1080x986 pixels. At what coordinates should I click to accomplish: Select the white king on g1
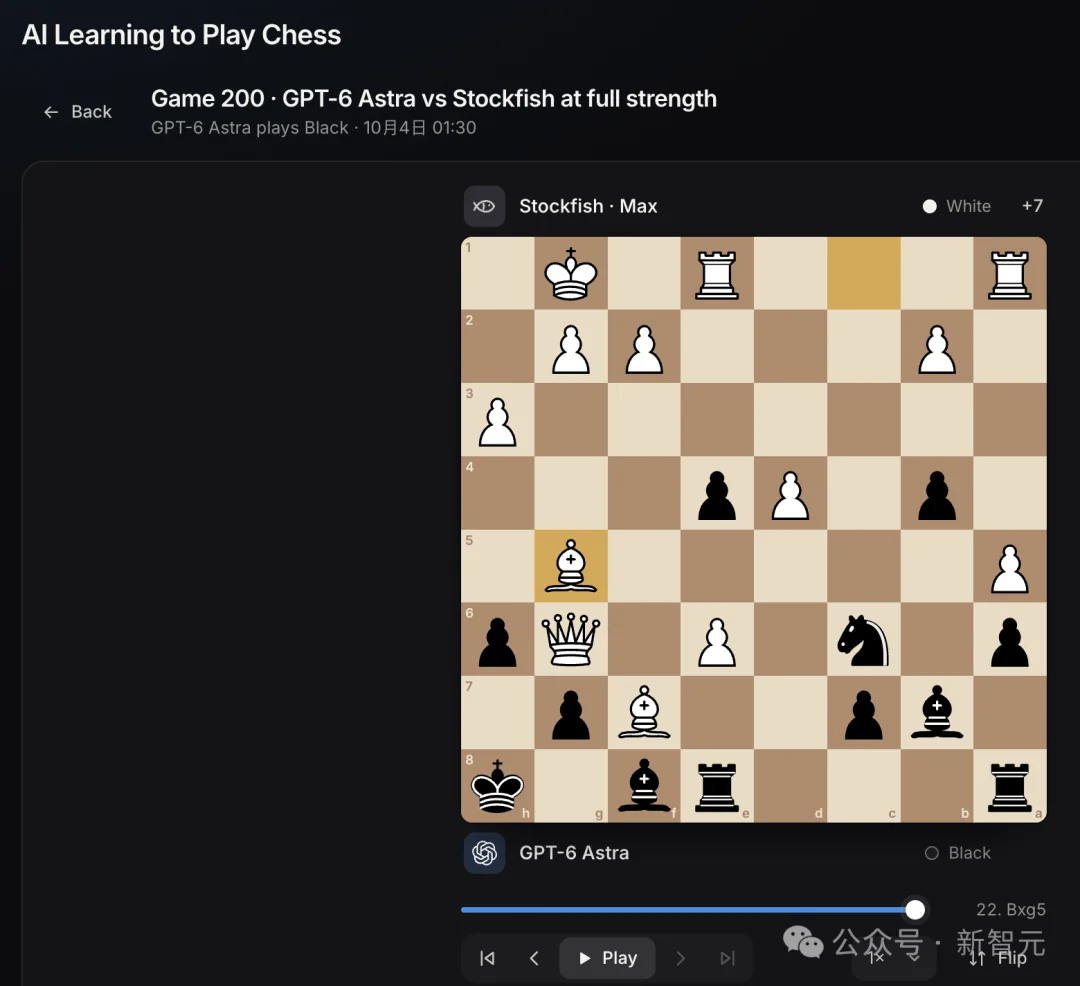[x=570, y=274]
